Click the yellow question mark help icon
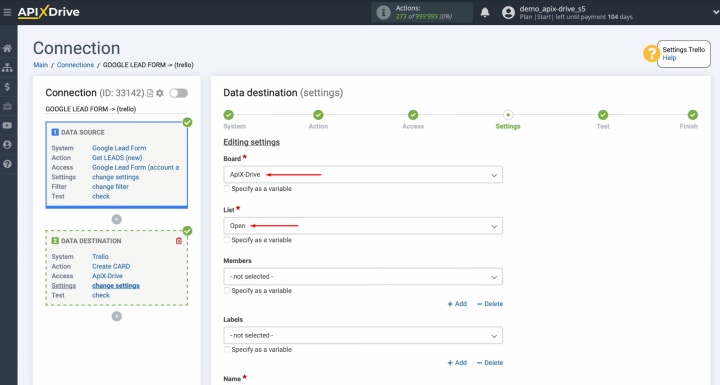 pos(651,54)
